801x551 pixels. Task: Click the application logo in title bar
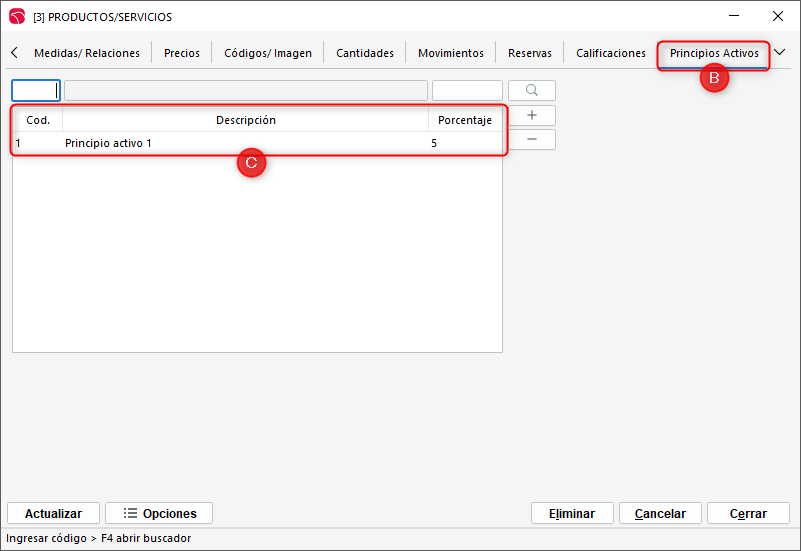click(x=16, y=16)
